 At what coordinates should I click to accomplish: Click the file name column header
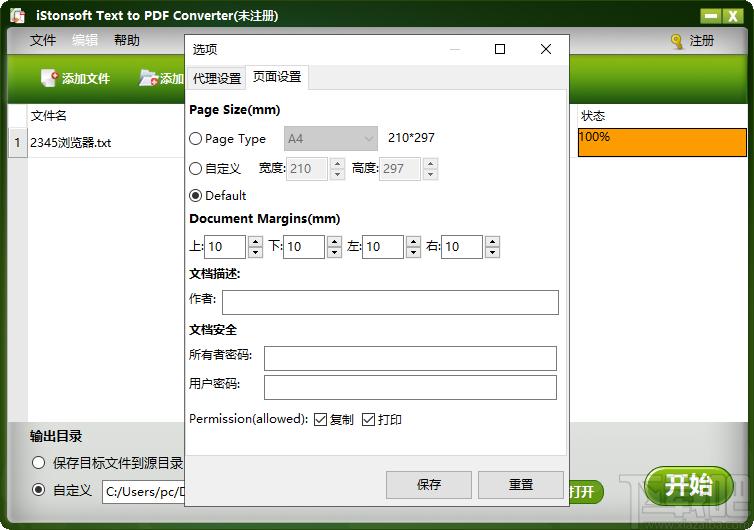point(106,116)
